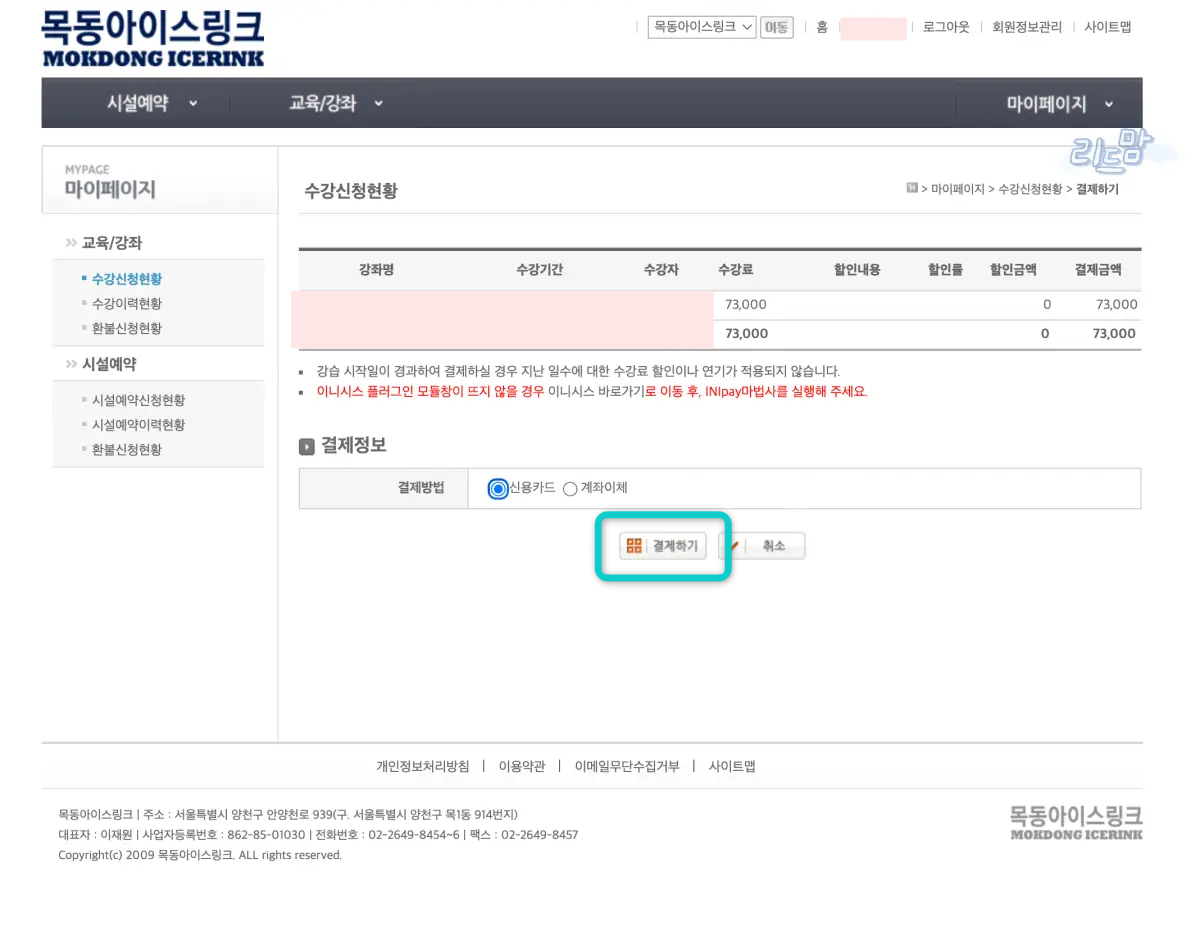1200x950 pixels.
Task: Click the Mokdong Icerink logo at top left
Action: pos(153,39)
